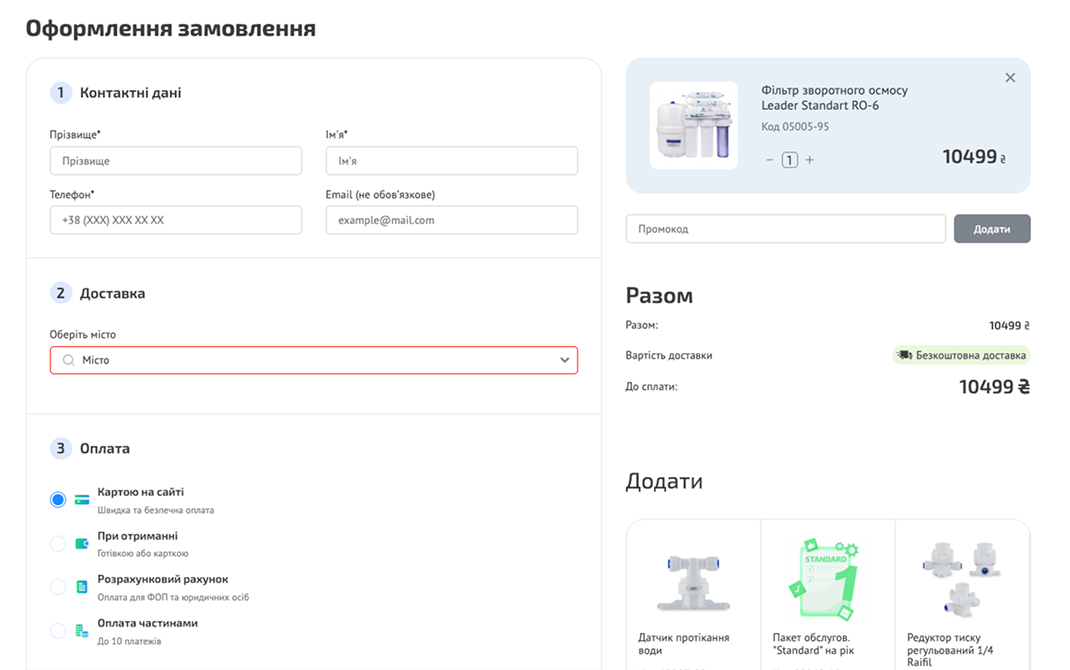Image resolution: width=1070 pixels, height=670 pixels.
Task: Click the 'Промокод' input field
Action: [785, 229]
